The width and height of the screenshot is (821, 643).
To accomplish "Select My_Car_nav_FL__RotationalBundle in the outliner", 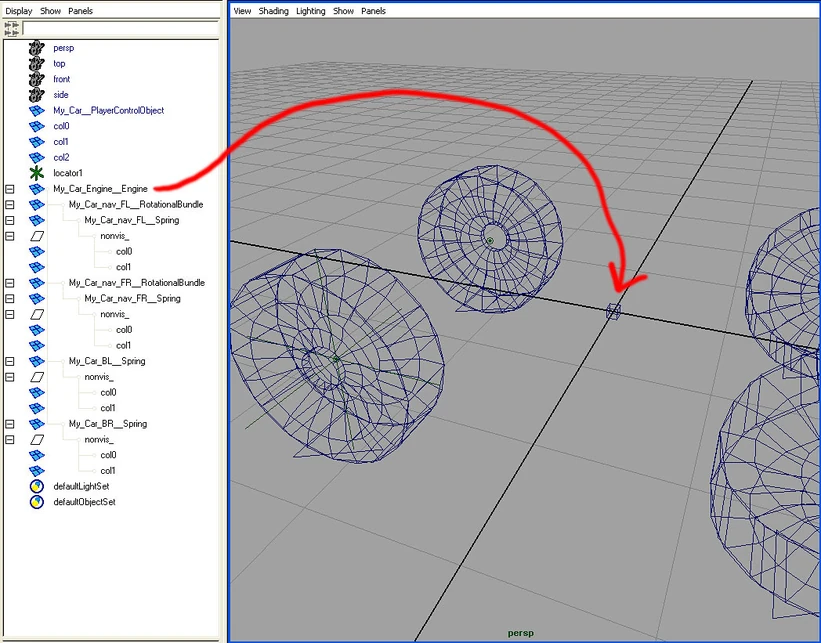I will tap(136, 204).
